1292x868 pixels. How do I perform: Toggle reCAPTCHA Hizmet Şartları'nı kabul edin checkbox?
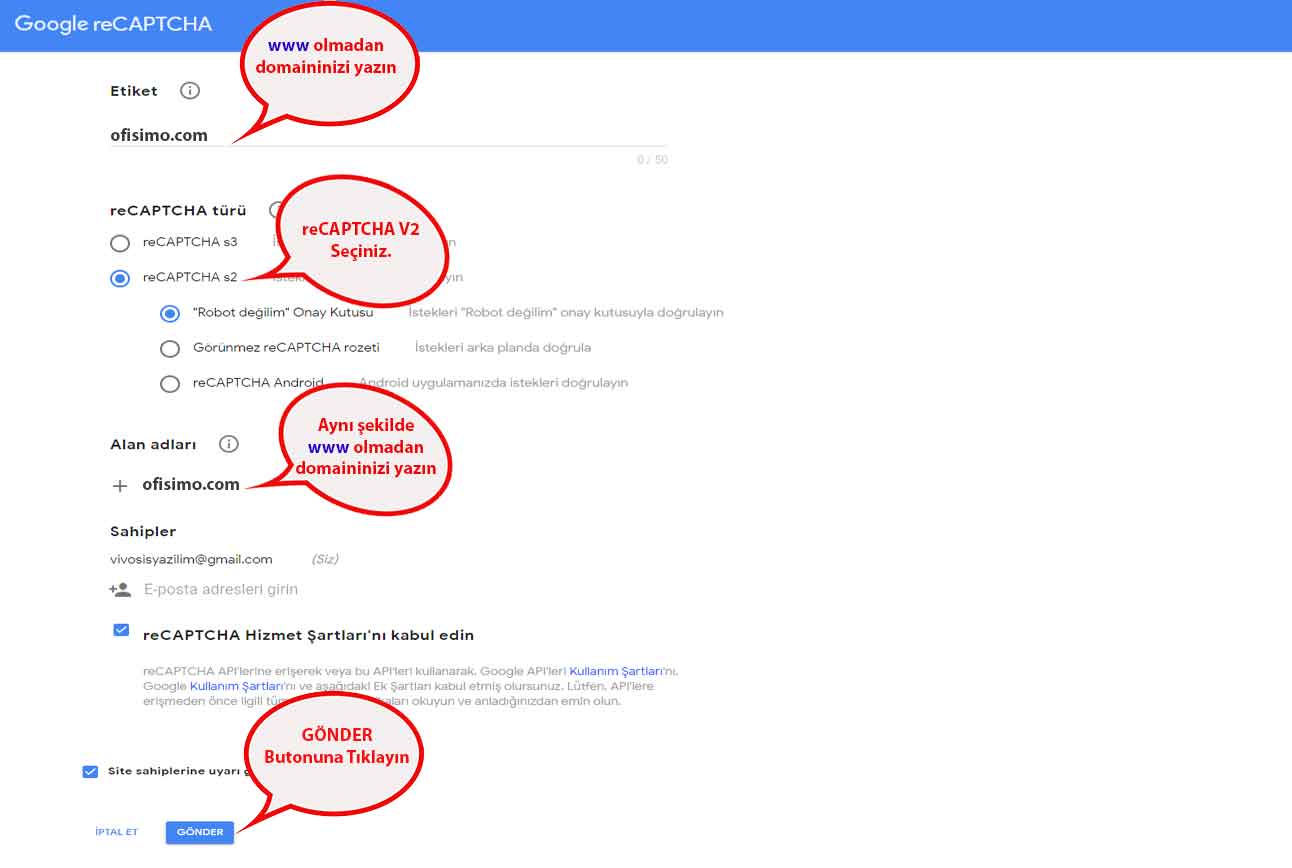pos(121,631)
